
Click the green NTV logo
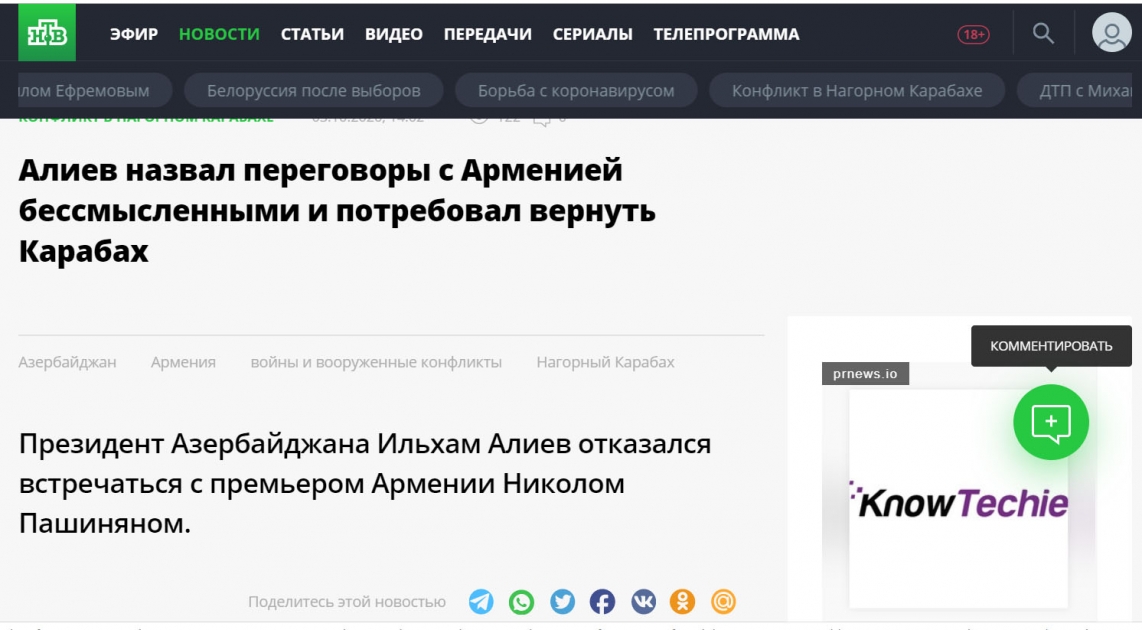tap(47, 33)
